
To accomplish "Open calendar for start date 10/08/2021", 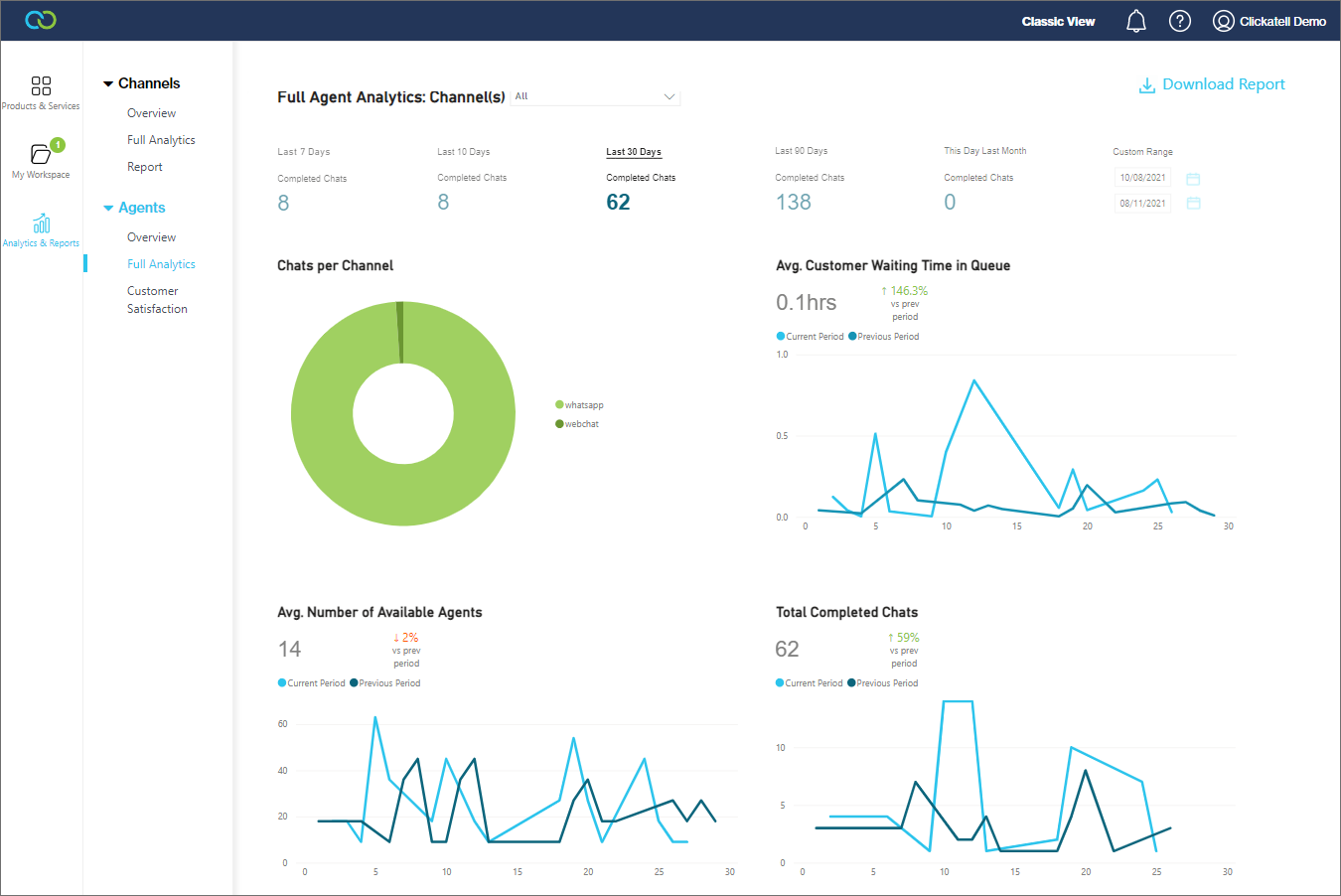I will (x=1193, y=179).
